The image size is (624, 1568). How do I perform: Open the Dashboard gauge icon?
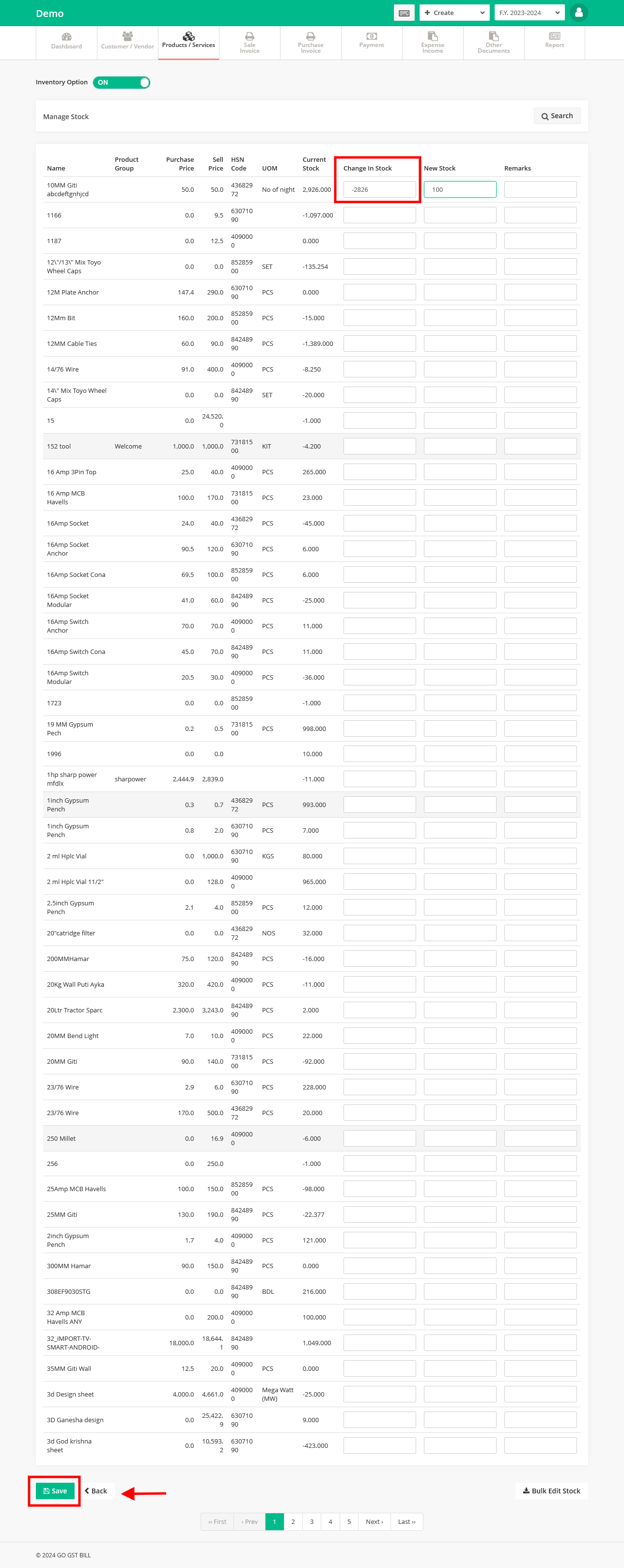tap(66, 36)
